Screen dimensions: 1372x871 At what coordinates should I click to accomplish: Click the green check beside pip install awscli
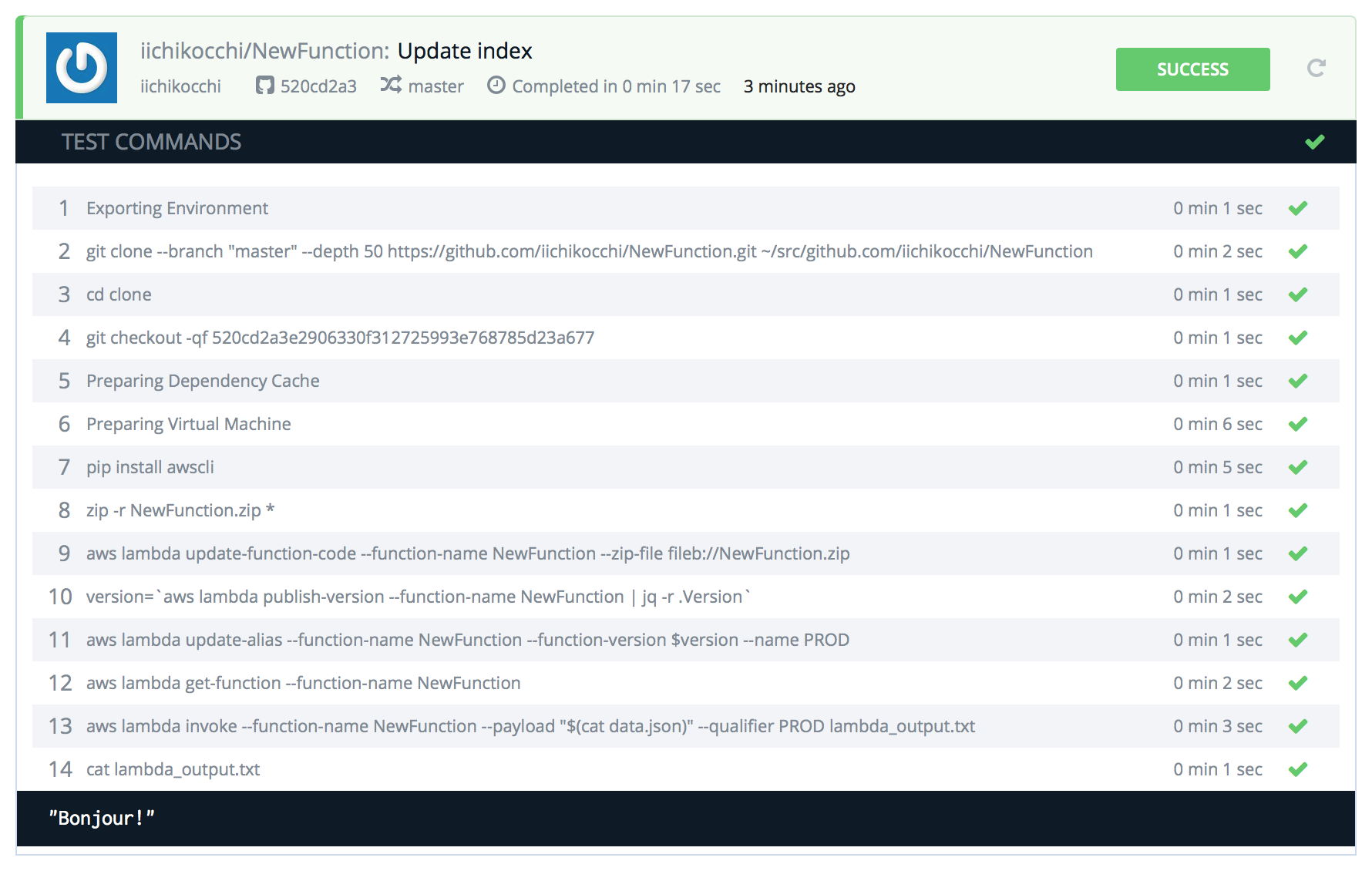[x=1298, y=467]
